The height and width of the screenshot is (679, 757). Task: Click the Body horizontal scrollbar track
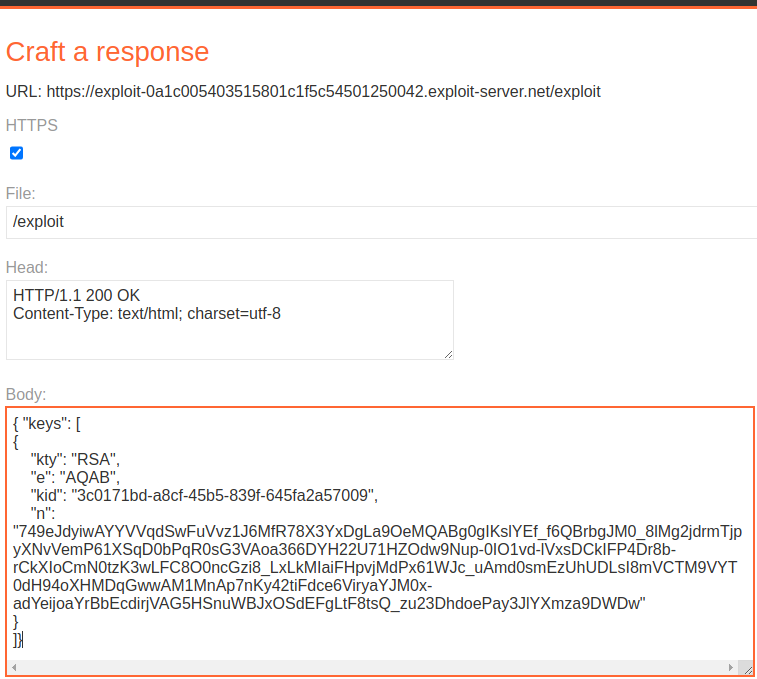373,667
